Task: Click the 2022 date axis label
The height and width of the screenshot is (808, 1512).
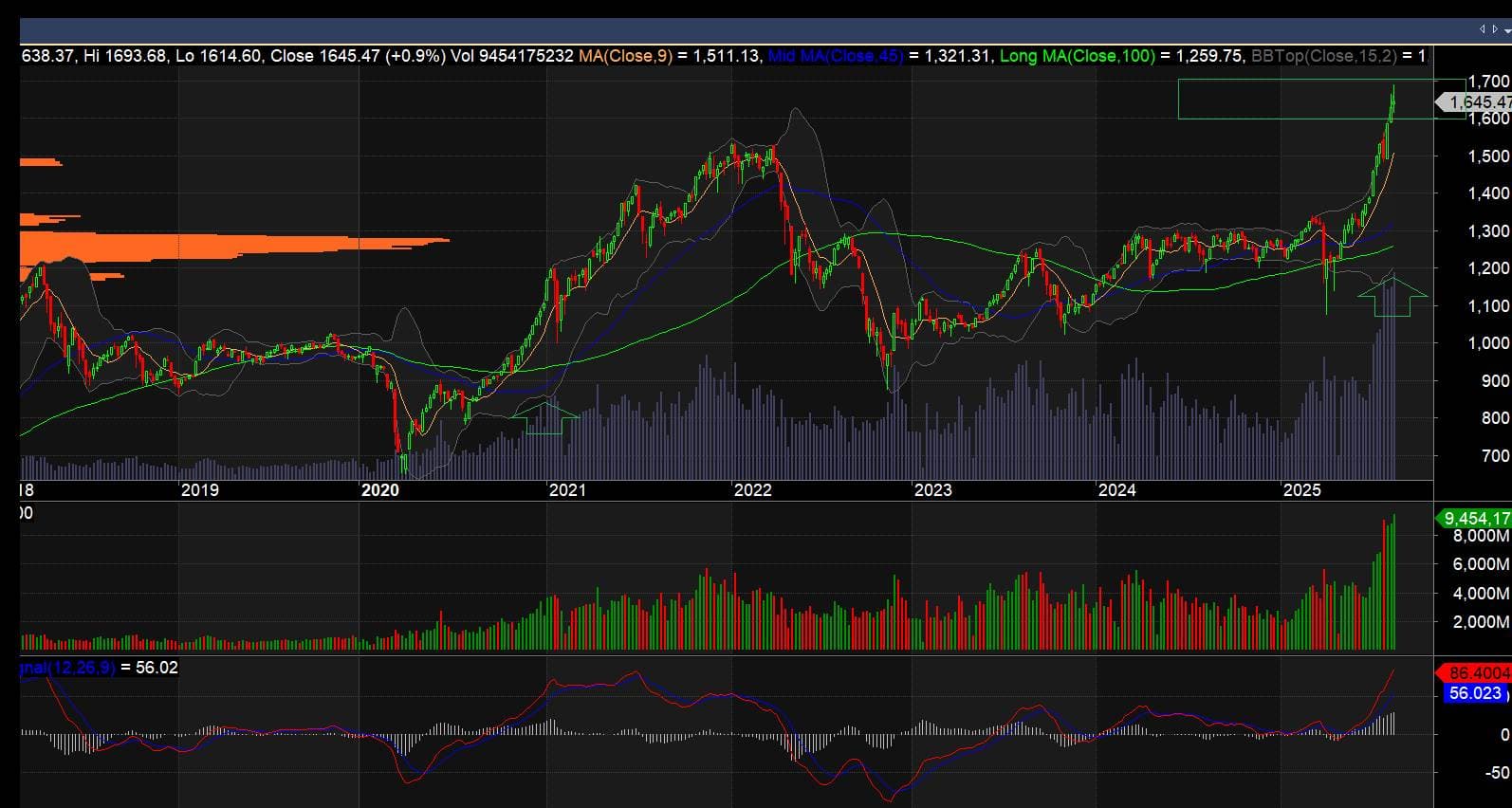Action: (x=752, y=490)
